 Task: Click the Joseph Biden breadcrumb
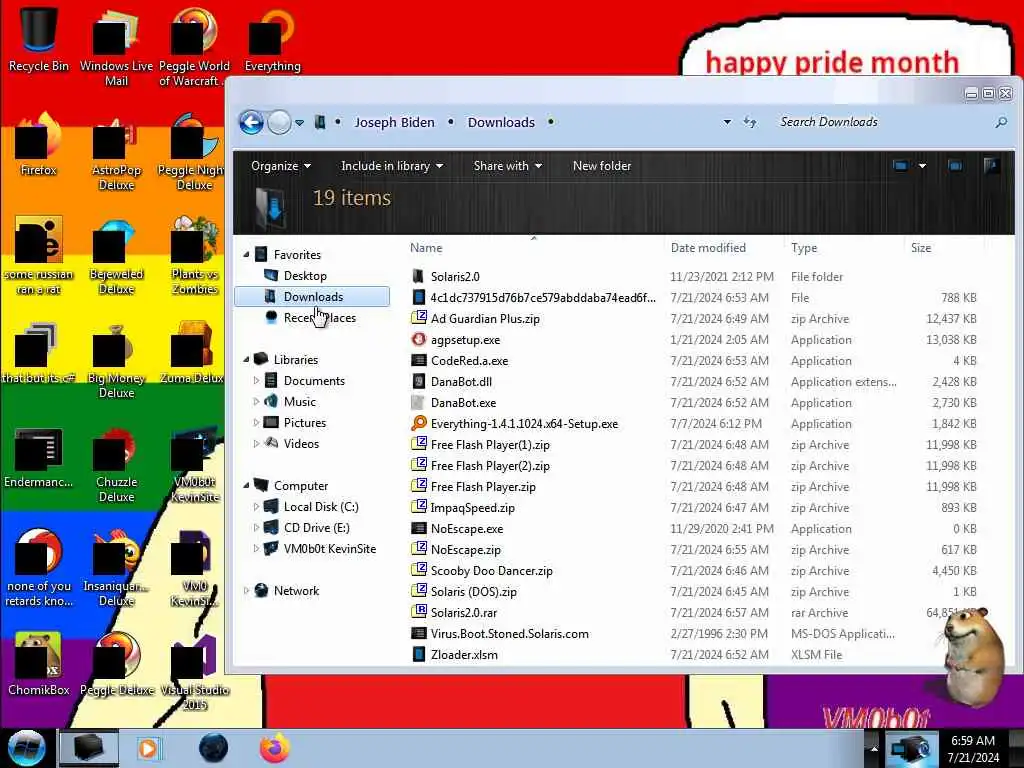coord(394,122)
